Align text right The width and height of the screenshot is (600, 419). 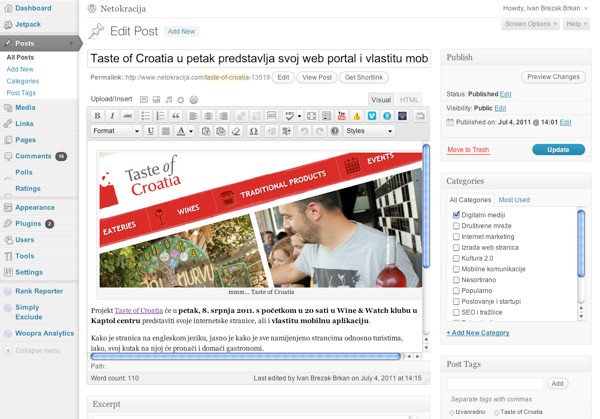[223, 116]
